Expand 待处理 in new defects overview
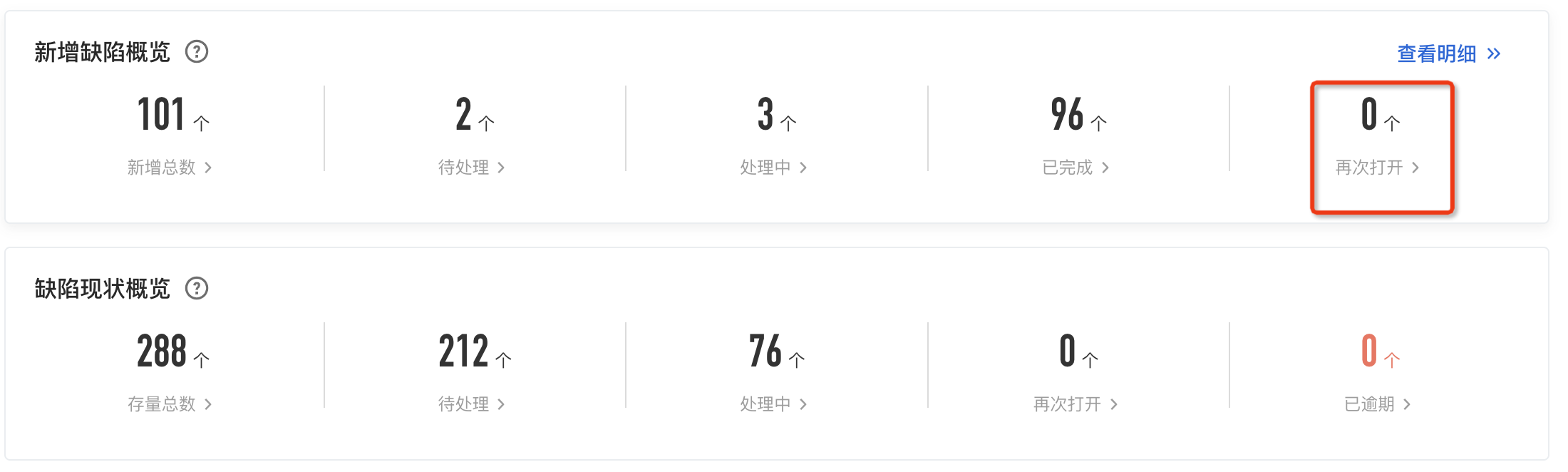The height and width of the screenshot is (472, 1568). [x=471, y=168]
